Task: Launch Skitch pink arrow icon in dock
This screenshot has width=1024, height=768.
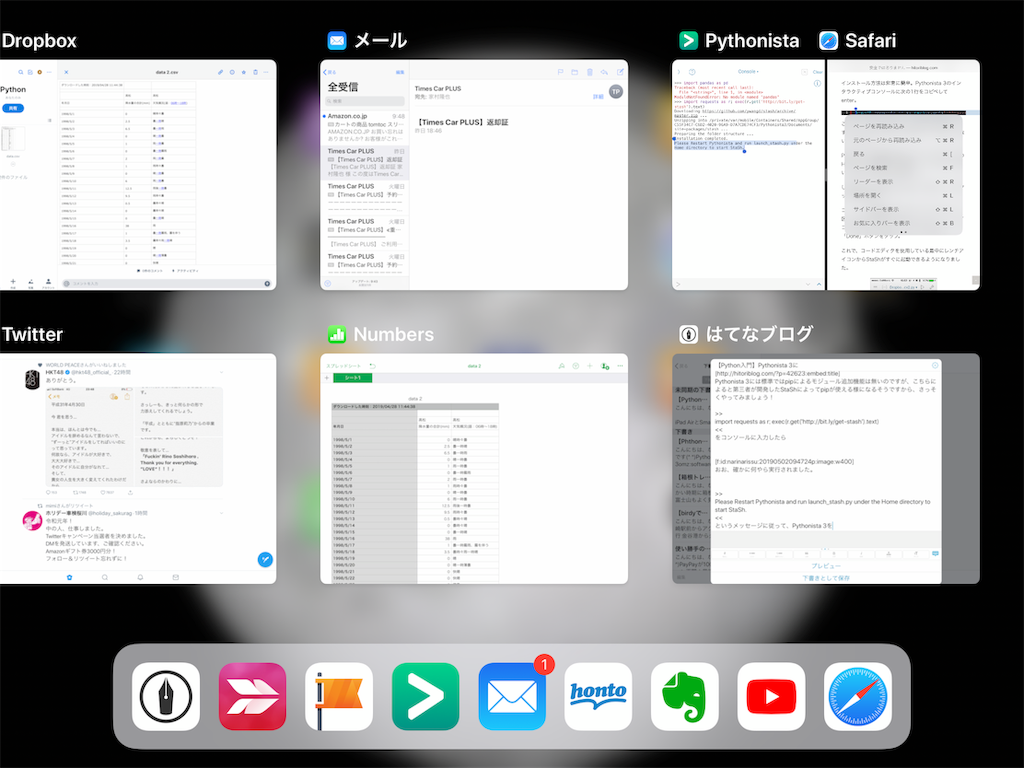Action: coord(252,696)
